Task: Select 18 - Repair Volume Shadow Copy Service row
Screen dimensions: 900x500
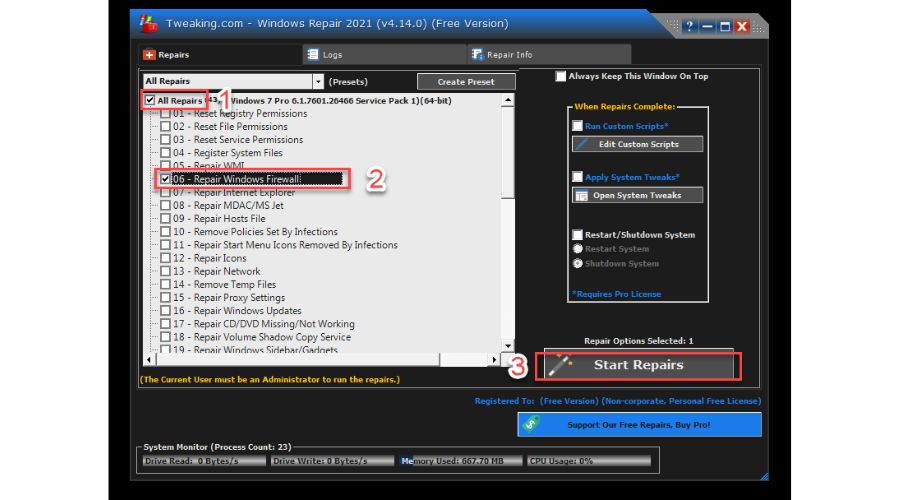Action: click(x=262, y=338)
